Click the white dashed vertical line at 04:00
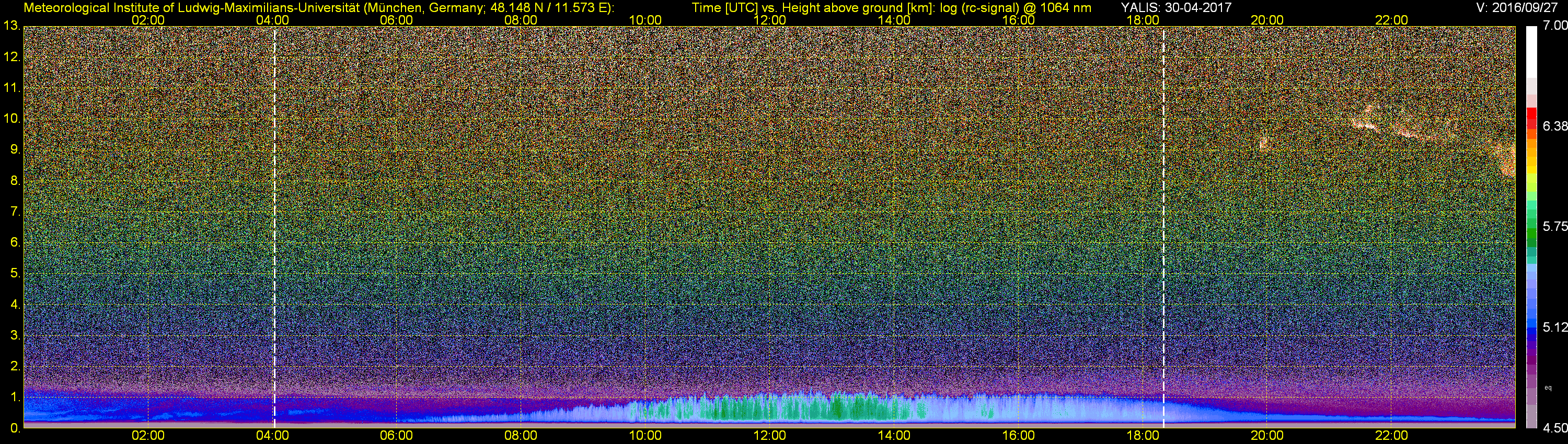The image size is (1568, 444). [274, 227]
